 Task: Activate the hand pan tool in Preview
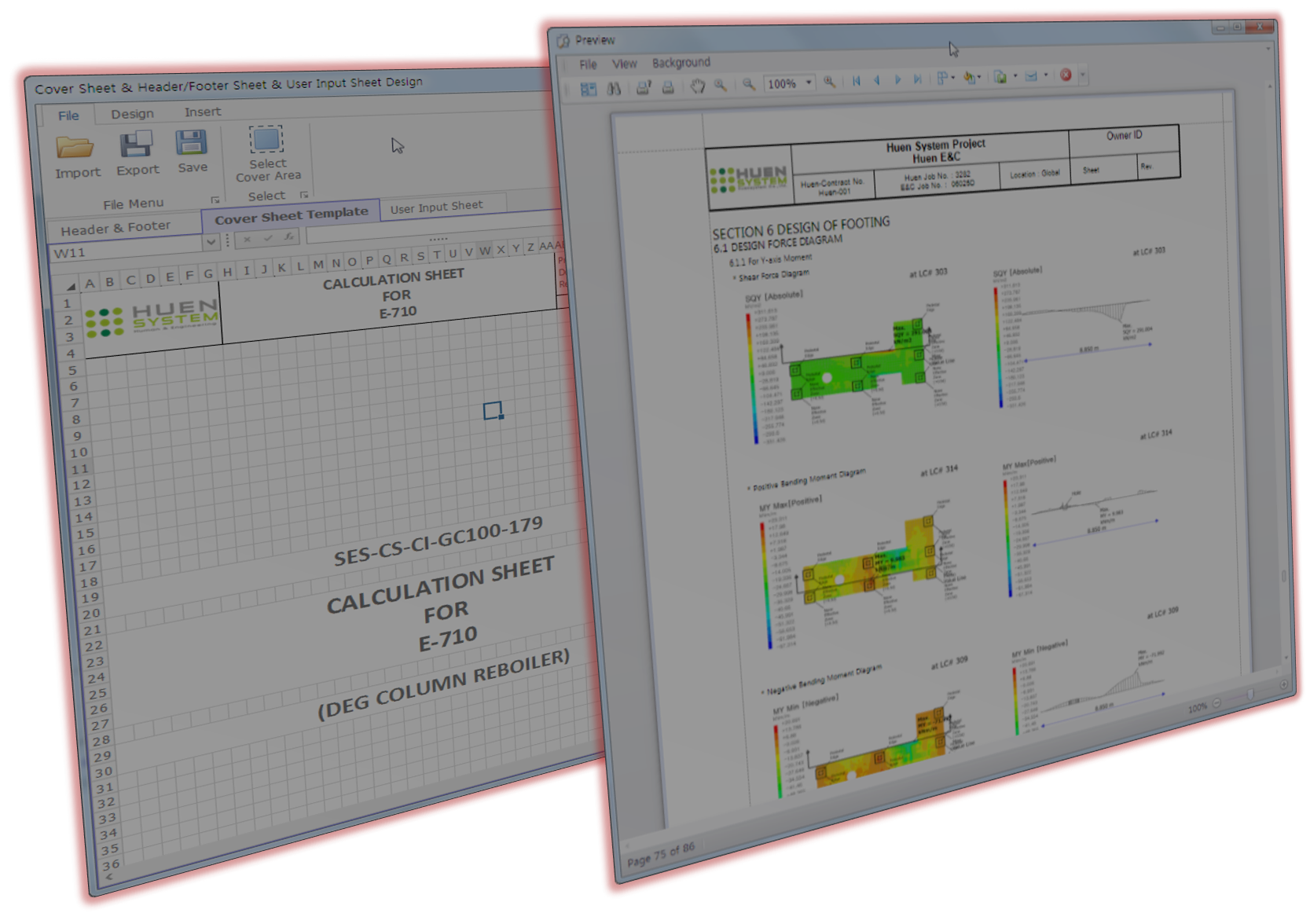(697, 86)
